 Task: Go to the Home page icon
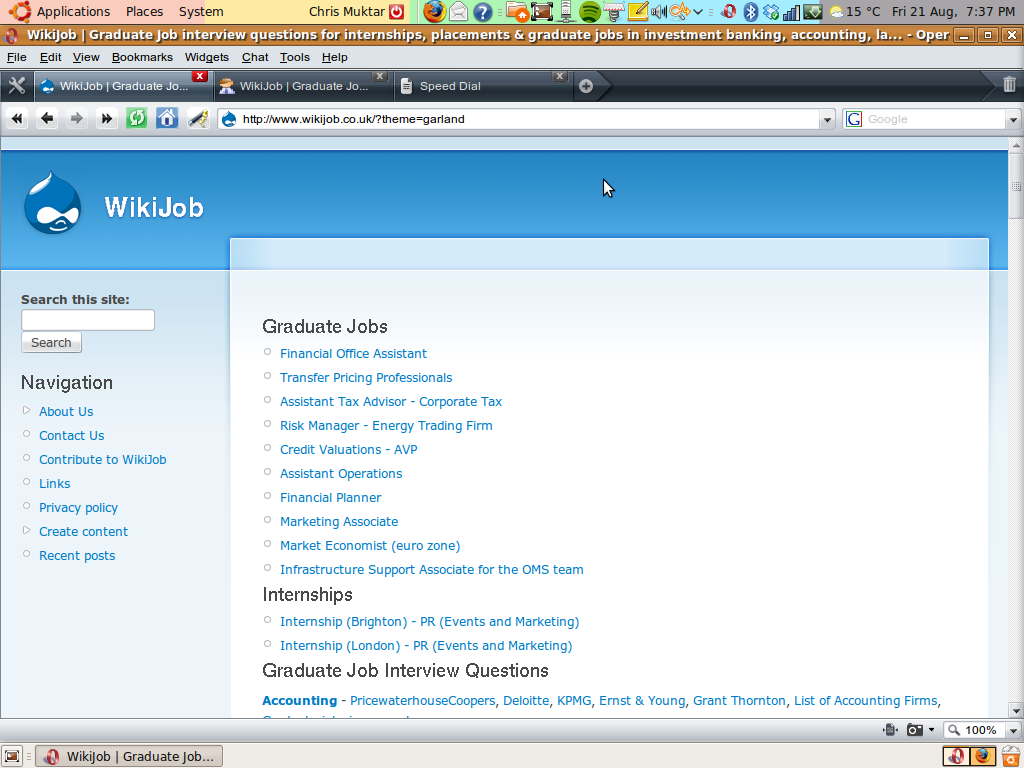pos(167,119)
